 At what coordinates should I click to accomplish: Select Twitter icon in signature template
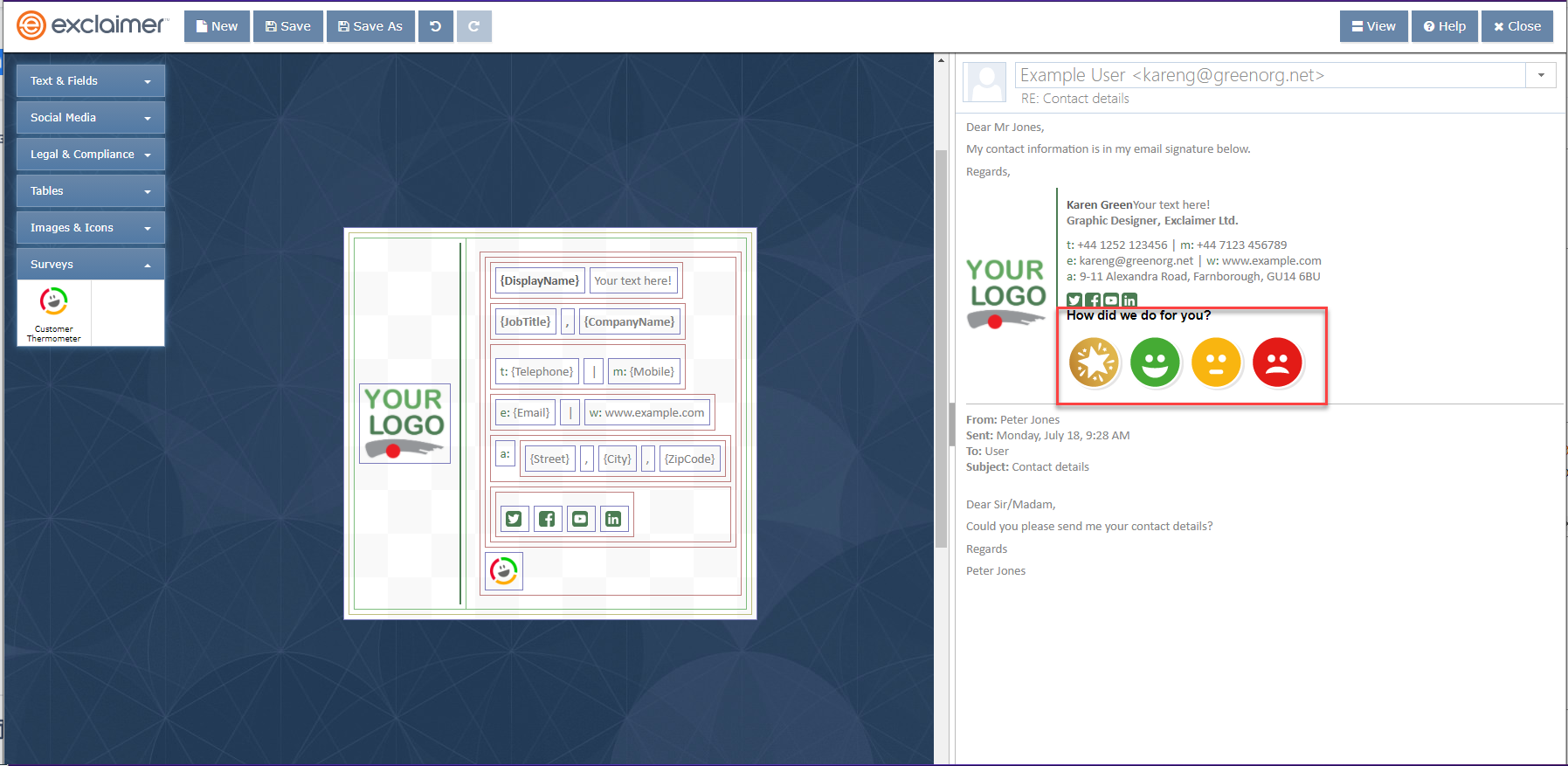(x=514, y=519)
